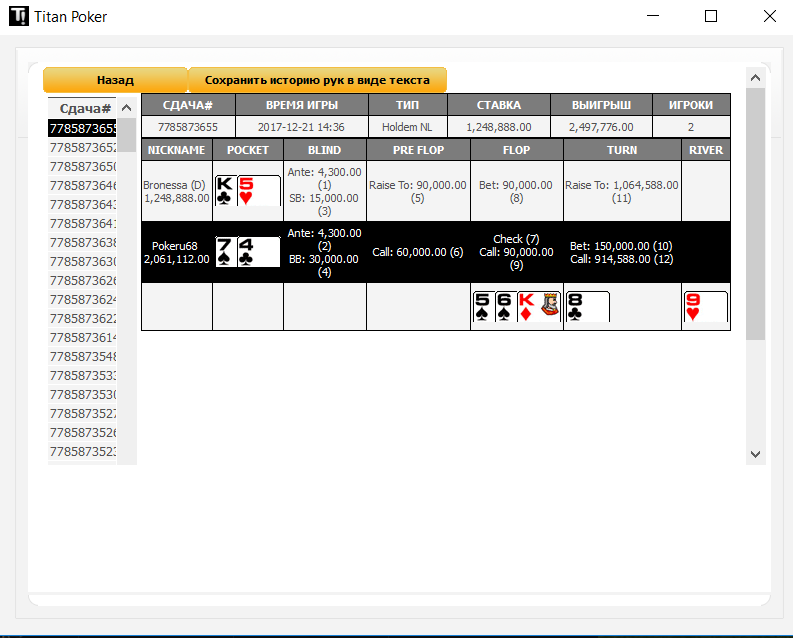Minimize the Titan Poker window
The width and height of the screenshot is (793, 638).
coord(653,16)
